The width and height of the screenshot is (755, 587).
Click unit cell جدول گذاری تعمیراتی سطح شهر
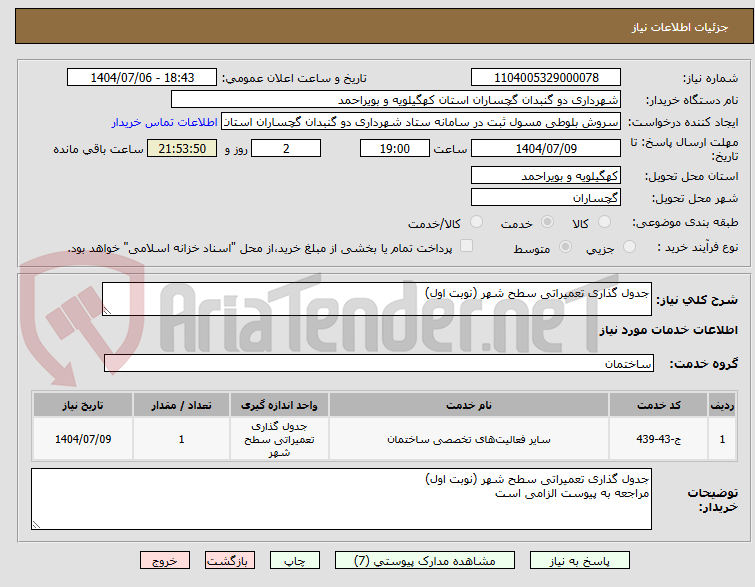point(279,439)
